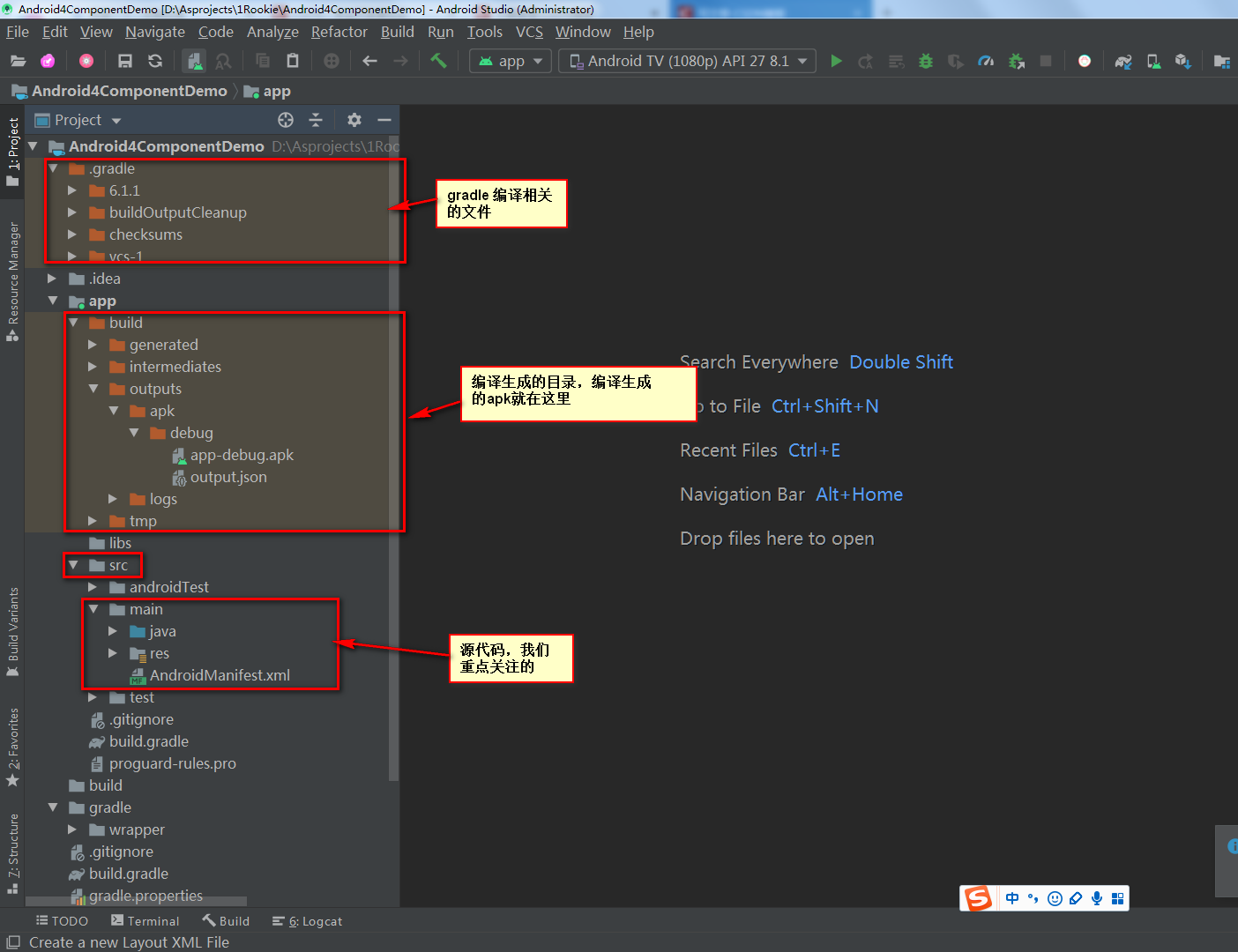This screenshot has width=1238, height=952.
Task: Click the Forward navigation arrow
Action: pyautogui.click(x=400, y=61)
